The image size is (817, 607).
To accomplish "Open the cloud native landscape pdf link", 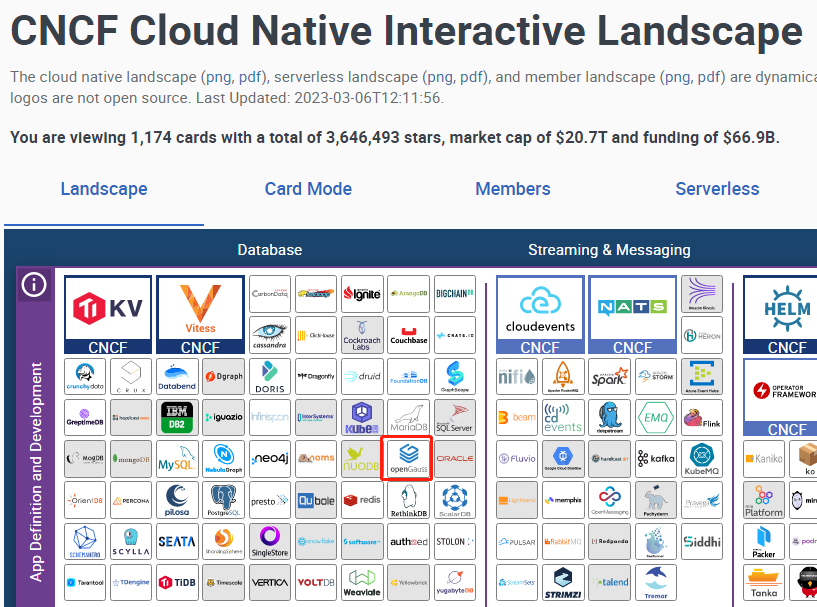I will (x=250, y=77).
